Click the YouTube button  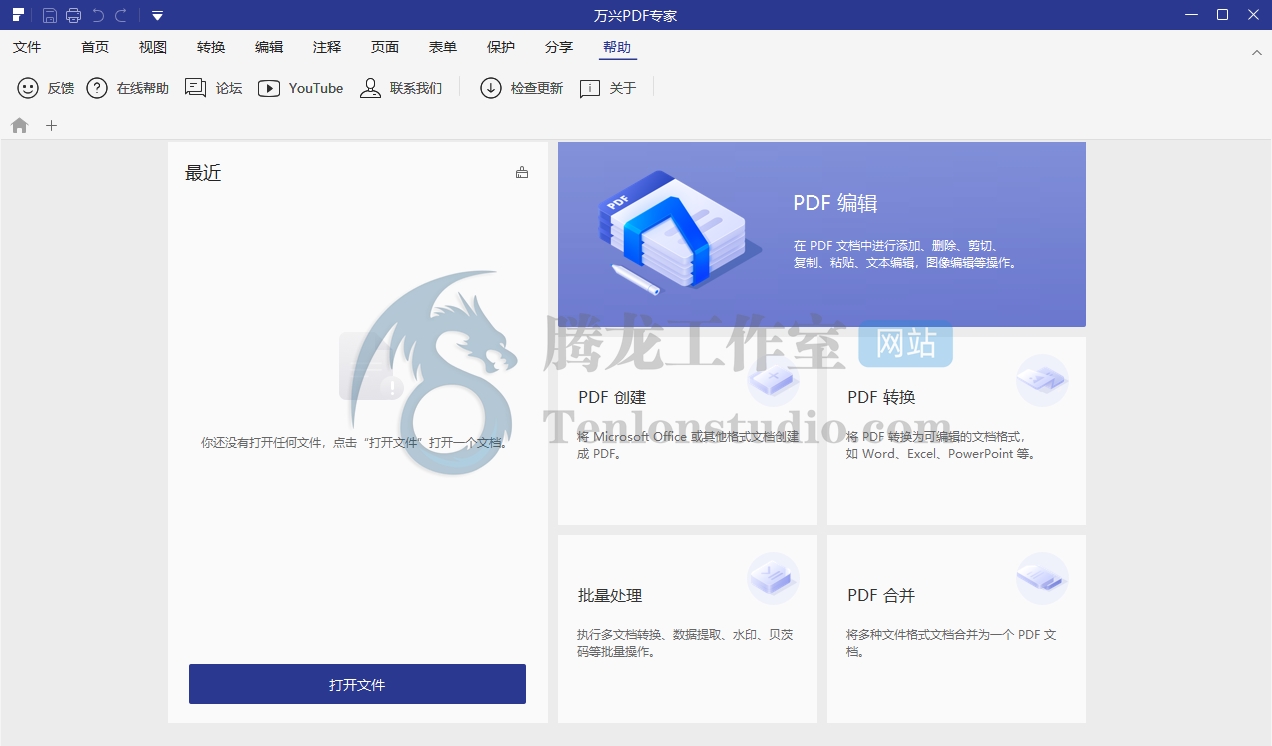pos(300,88)
